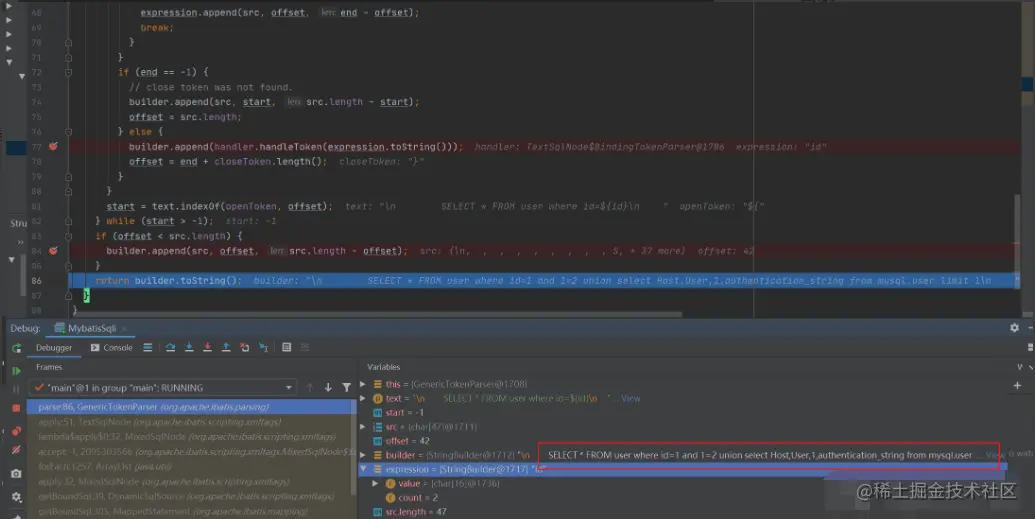Expand the 'text' variable node
1035x519 pixels.
[x=363, y=398]
